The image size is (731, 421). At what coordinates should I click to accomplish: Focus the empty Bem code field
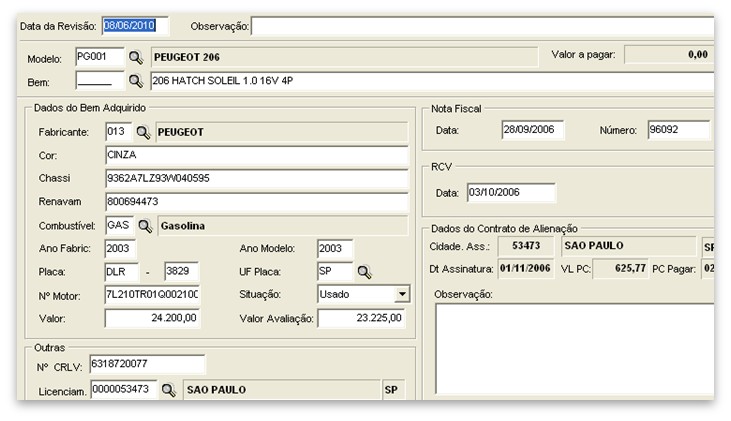pyautogui.click(x=100, y=80)
